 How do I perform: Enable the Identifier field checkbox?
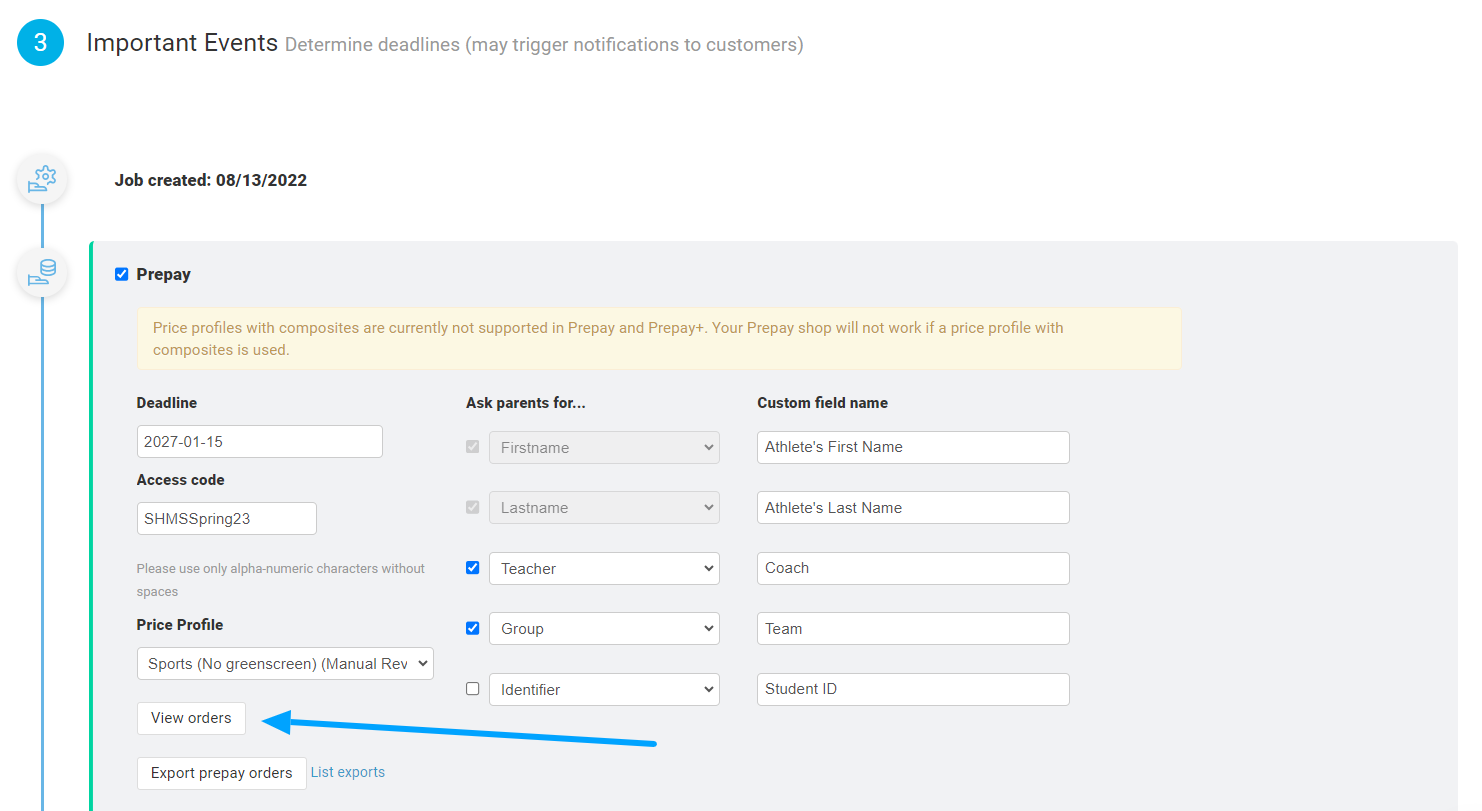(x=473, y=689)
